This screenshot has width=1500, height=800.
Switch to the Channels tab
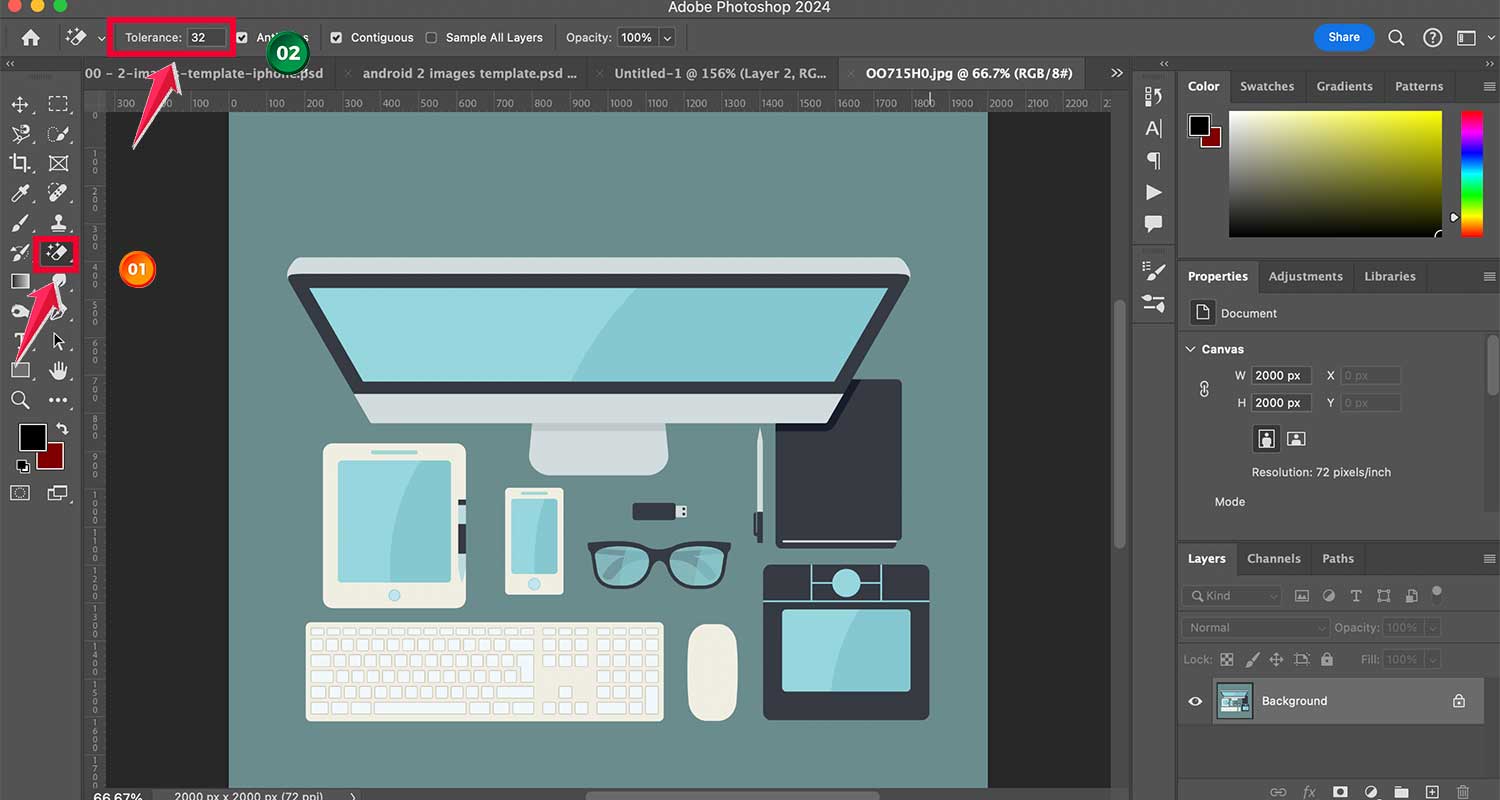(x=1273, y=559)
